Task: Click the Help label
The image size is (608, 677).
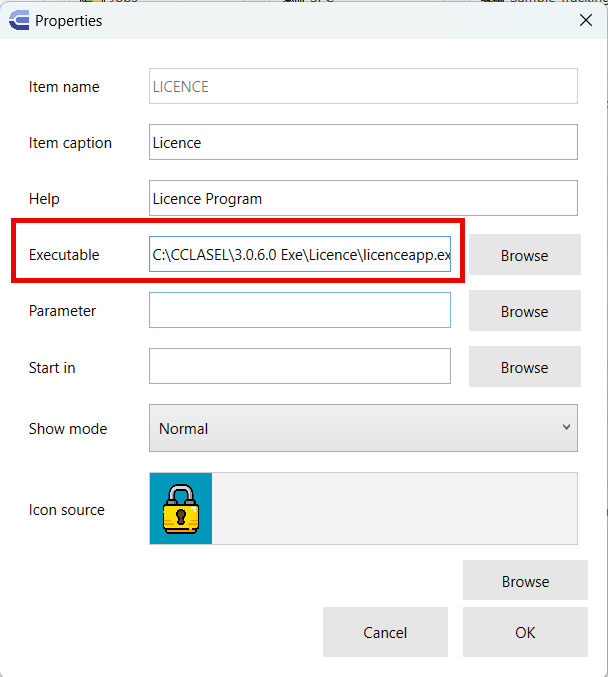Action: 44,199
